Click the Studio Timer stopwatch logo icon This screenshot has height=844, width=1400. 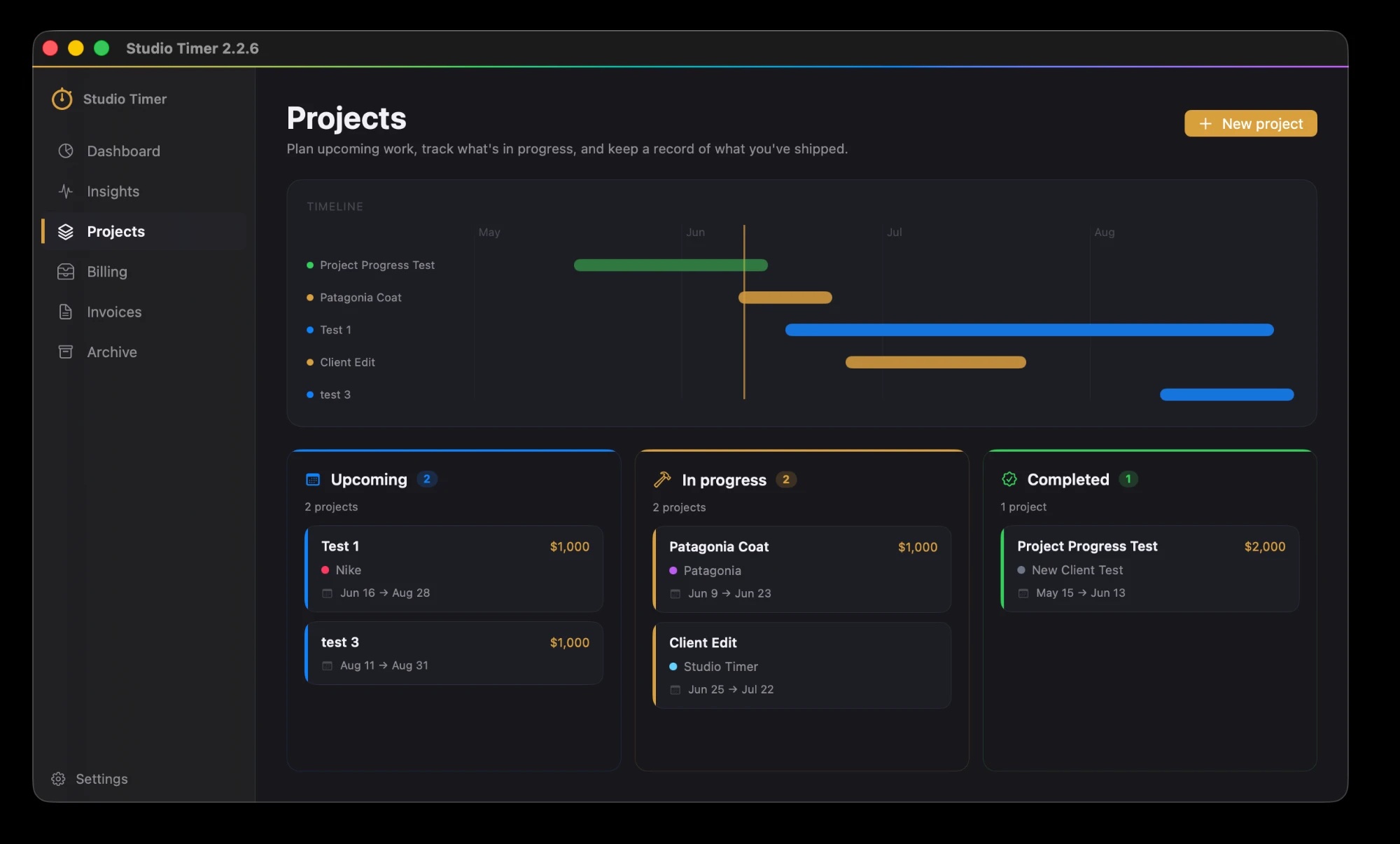pyautogui.click(x=62, y=99)
